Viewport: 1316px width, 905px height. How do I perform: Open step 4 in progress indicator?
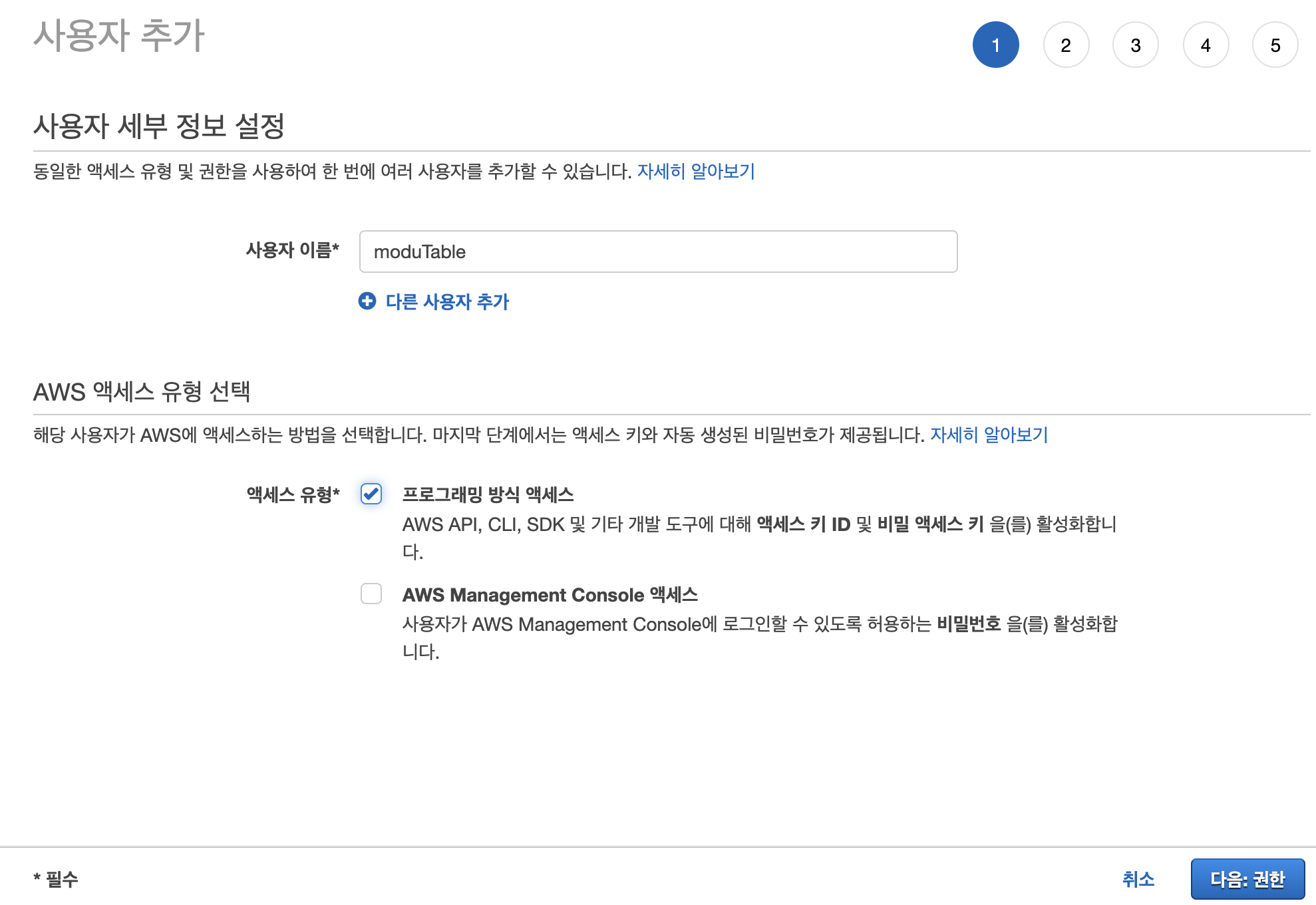tap(1206, 45)
